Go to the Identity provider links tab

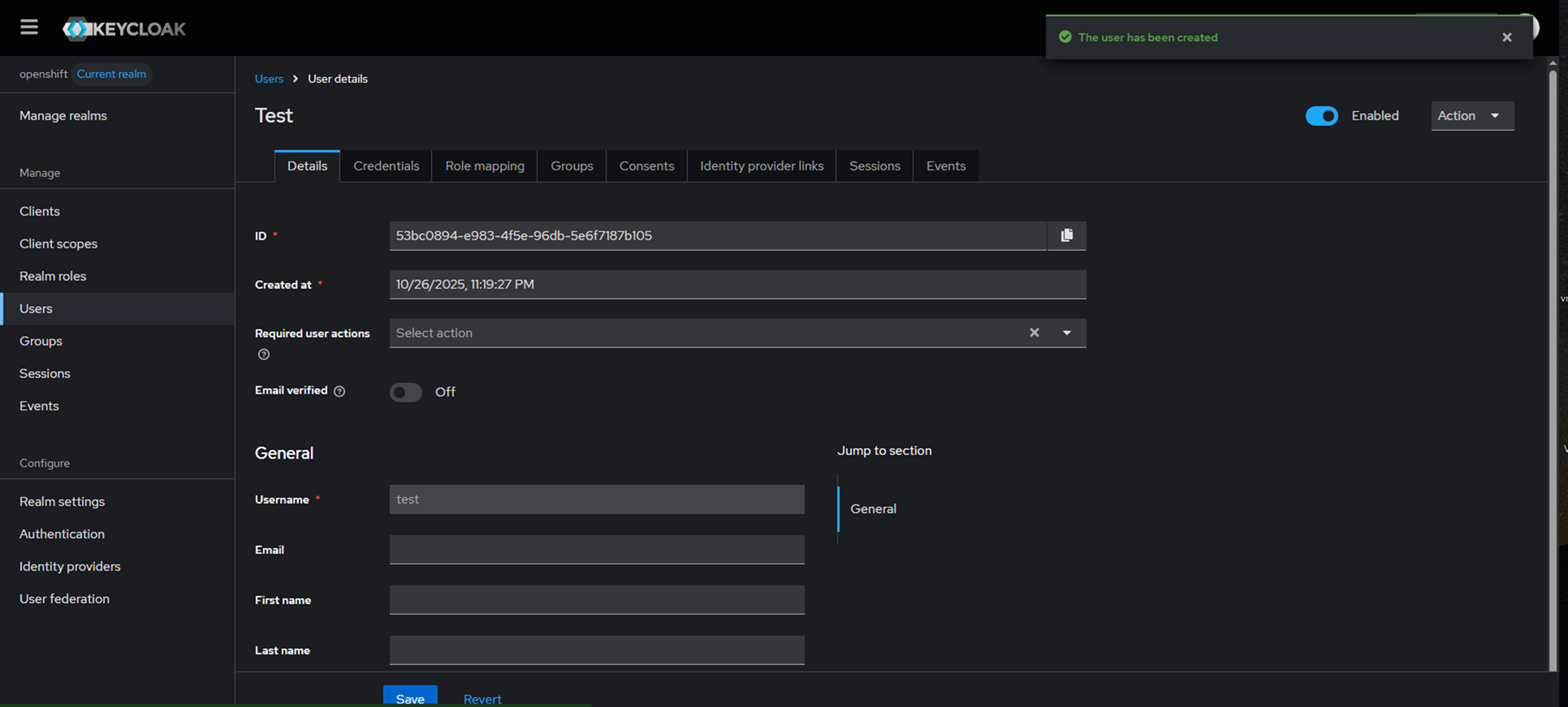[761, 166]
